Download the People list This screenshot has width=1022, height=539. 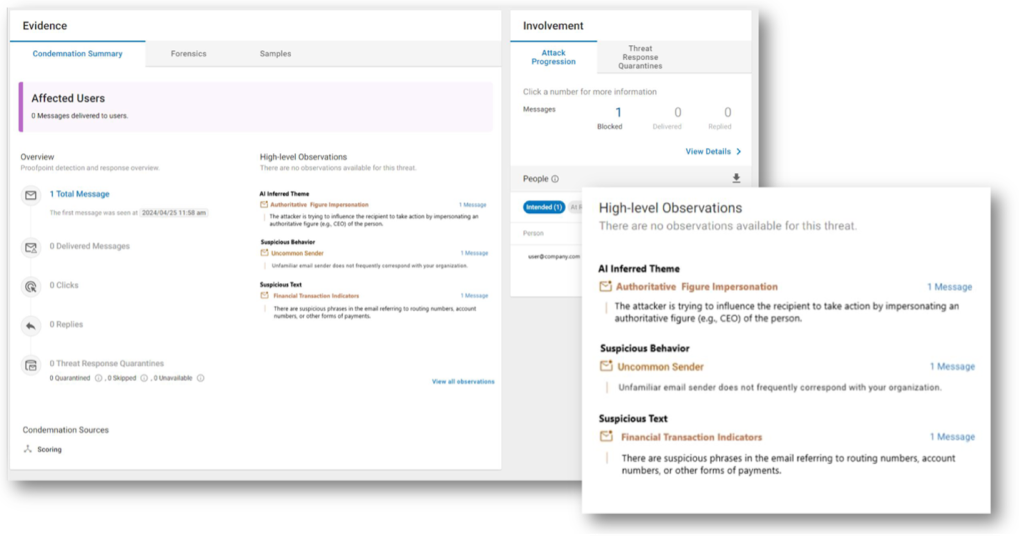click(x=736, y=179)
